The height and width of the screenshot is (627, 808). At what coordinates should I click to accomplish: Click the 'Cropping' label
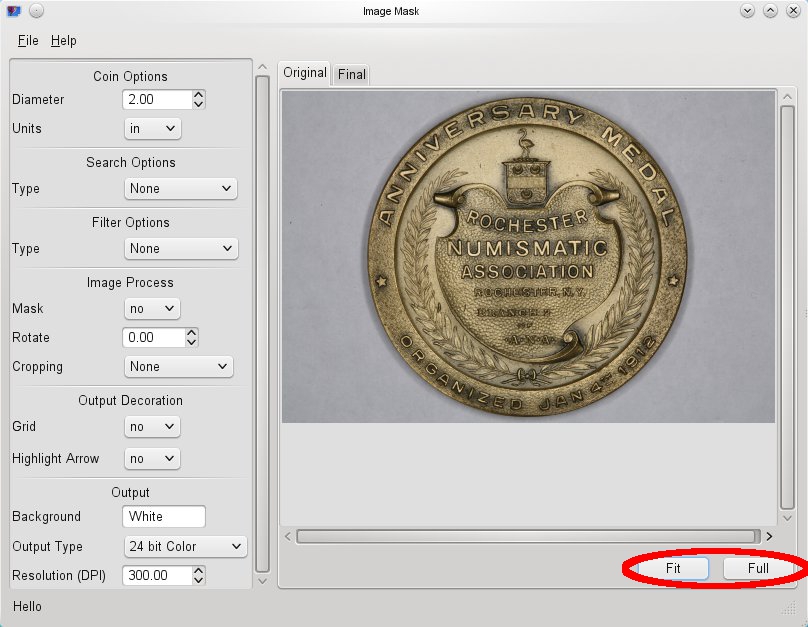pyautogui.click(x=38, y=367)
